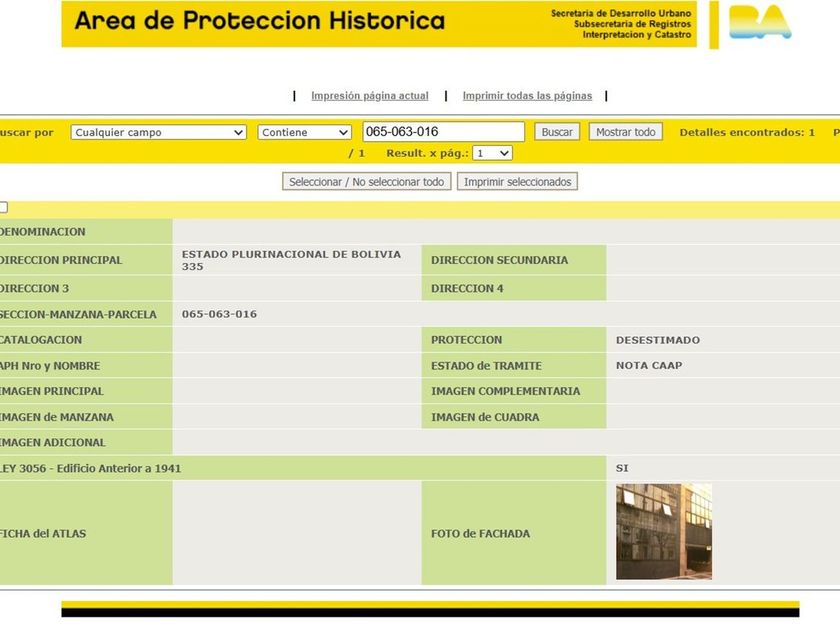Open the Contiene condition dropdown
The width and height of the screenshot is (840, 630).
[304, 132]
